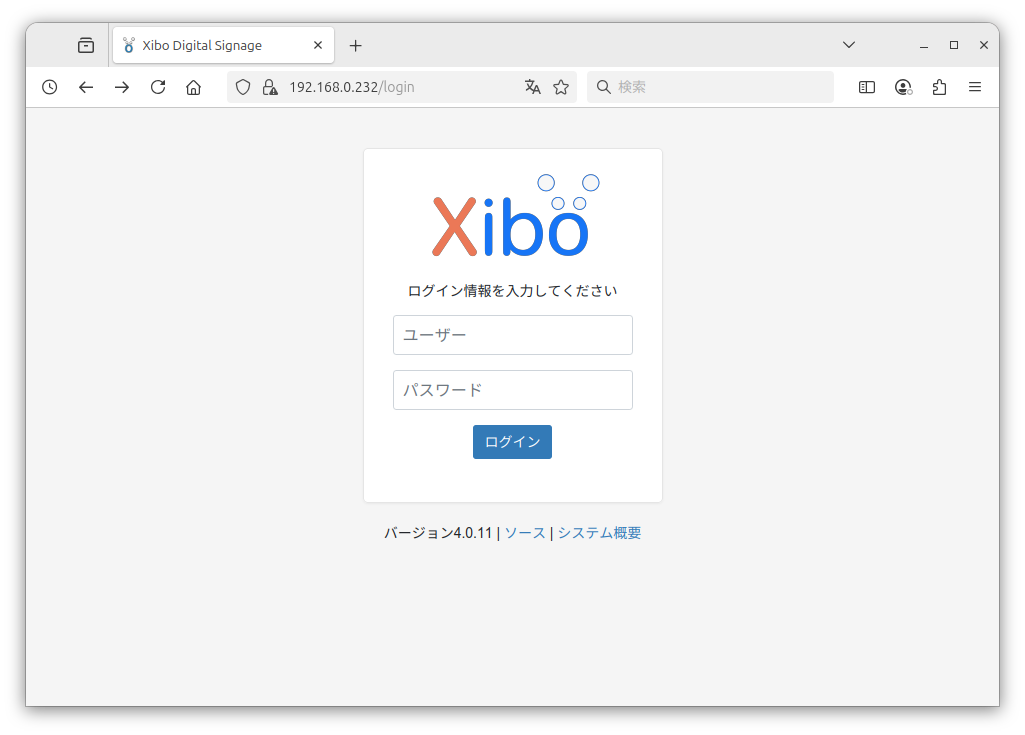The image size is (1025, 735).
Task: Click the ユーザー username field
Action: [512, 335]
